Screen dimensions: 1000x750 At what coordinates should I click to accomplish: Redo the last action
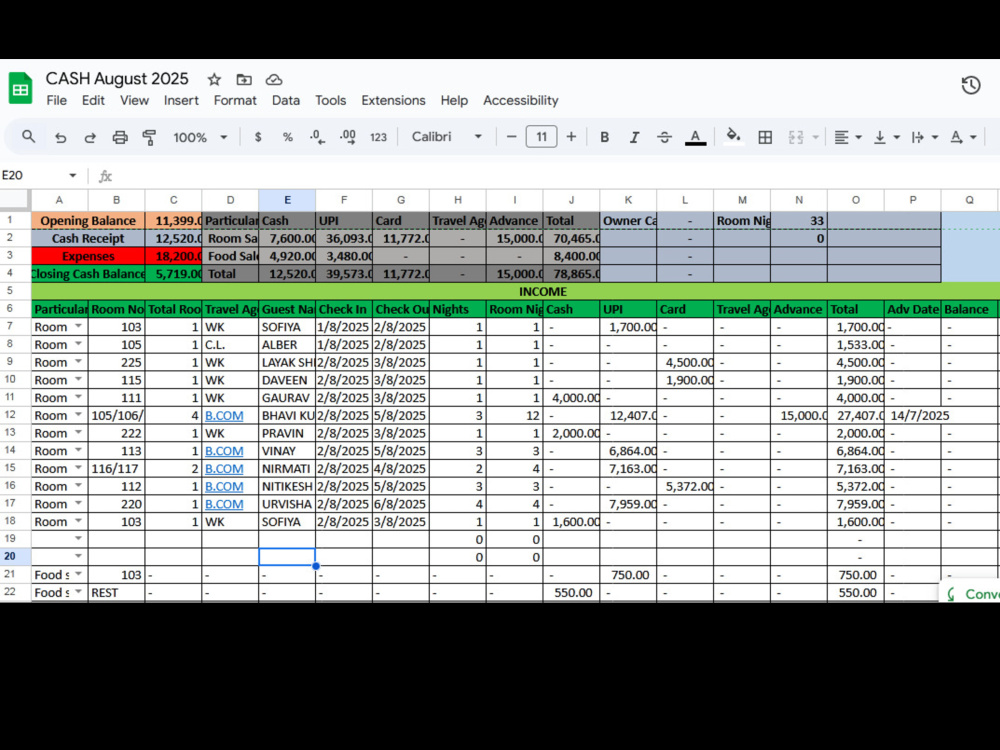[x=90, y=137]
